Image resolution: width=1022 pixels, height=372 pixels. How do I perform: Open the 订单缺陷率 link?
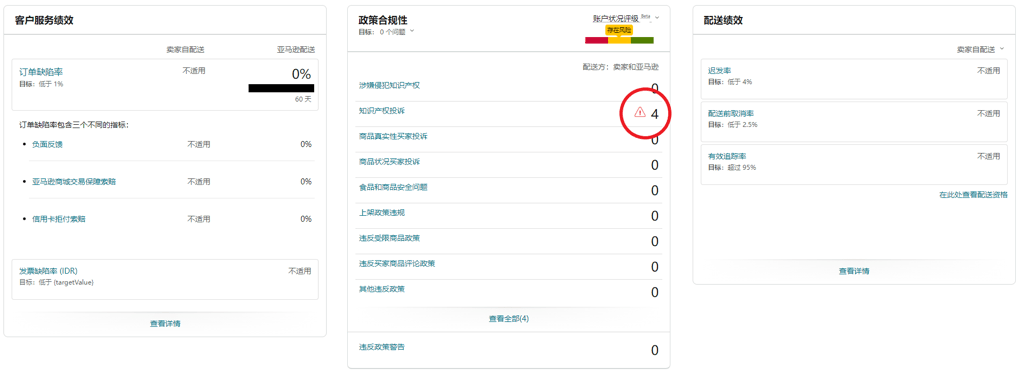(x=41, y=72)
